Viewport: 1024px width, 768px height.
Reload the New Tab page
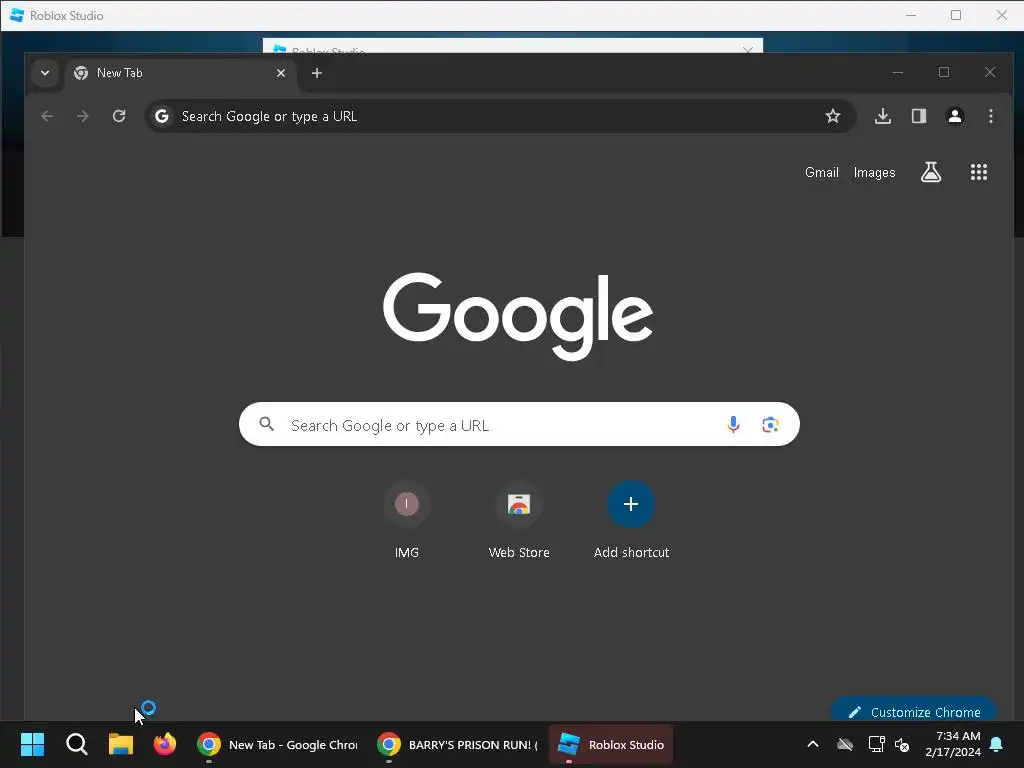[119, 116]
